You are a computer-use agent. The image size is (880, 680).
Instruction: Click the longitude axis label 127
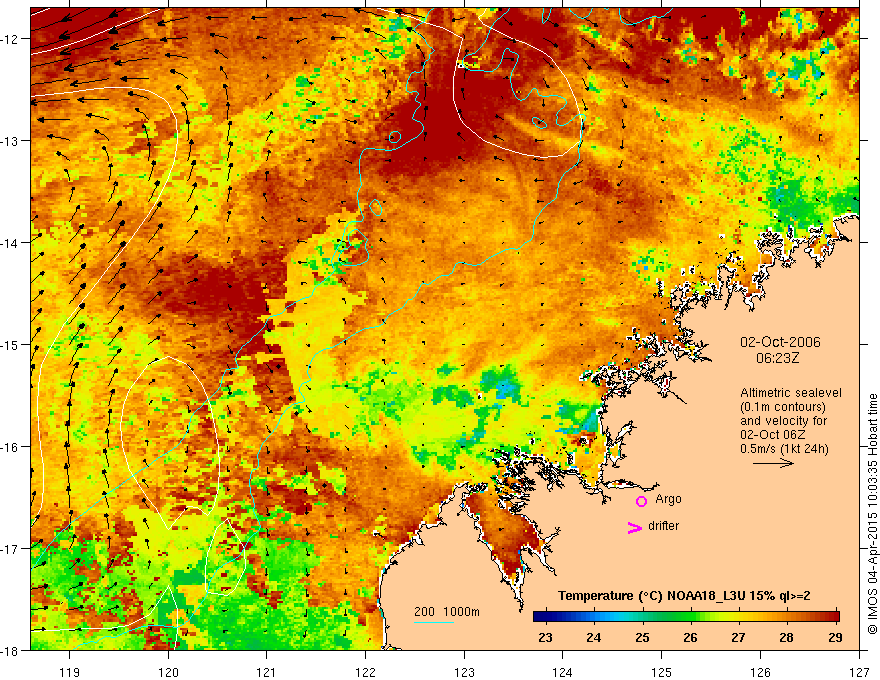coord(859,672)
